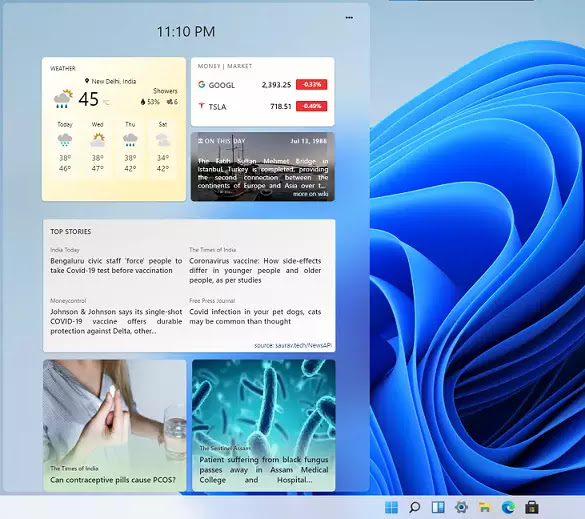Click the New Delhi location pin icon
This screenshot has width=585, height=519.
(x=87, y=81)
